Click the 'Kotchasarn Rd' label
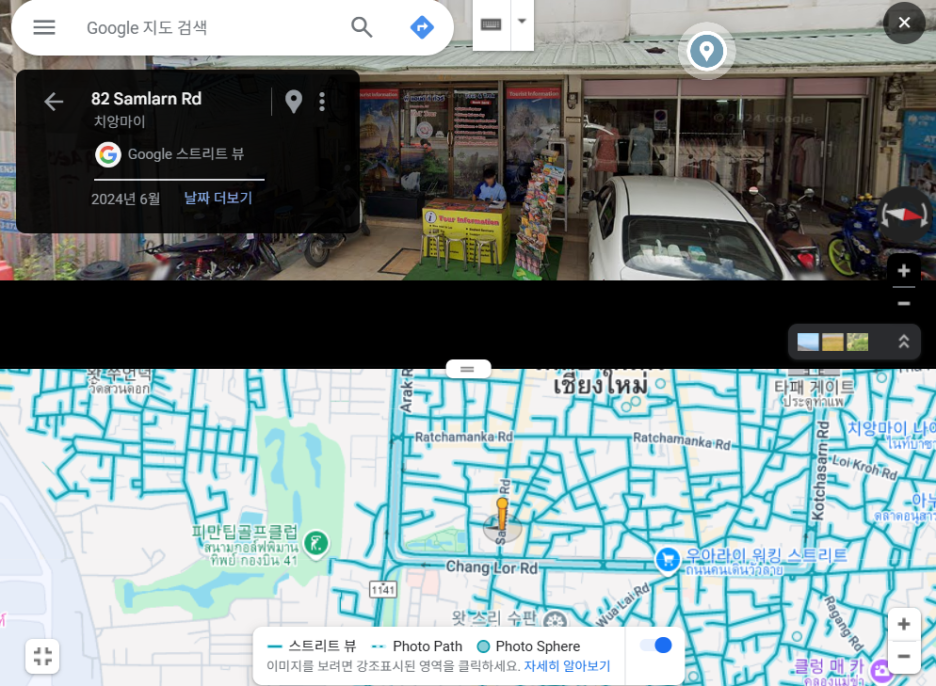This screenshot has height=686, width=936. 820,470
